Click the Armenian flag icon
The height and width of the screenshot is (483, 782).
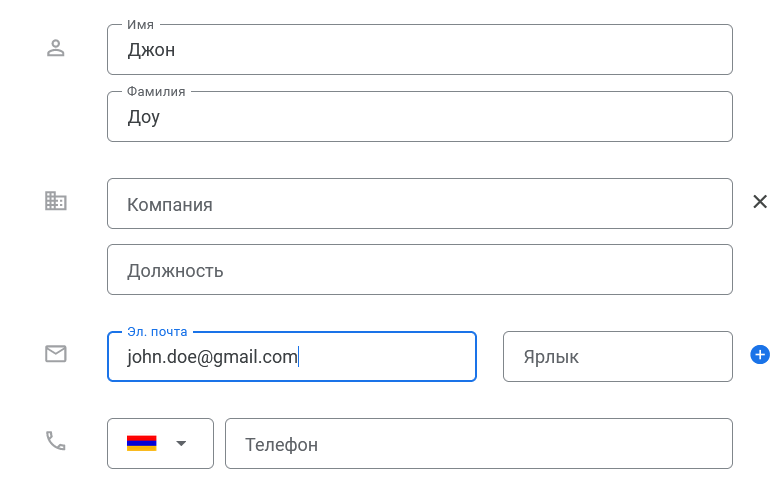click(x=141, y=443)
